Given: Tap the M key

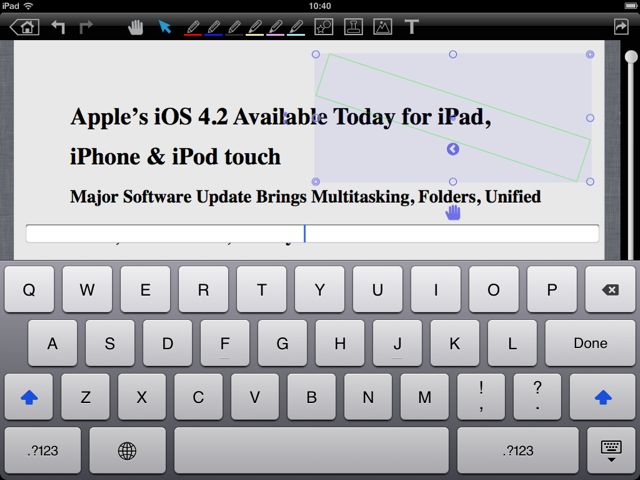Looking at the screenshot, I should tap(424, 397).
